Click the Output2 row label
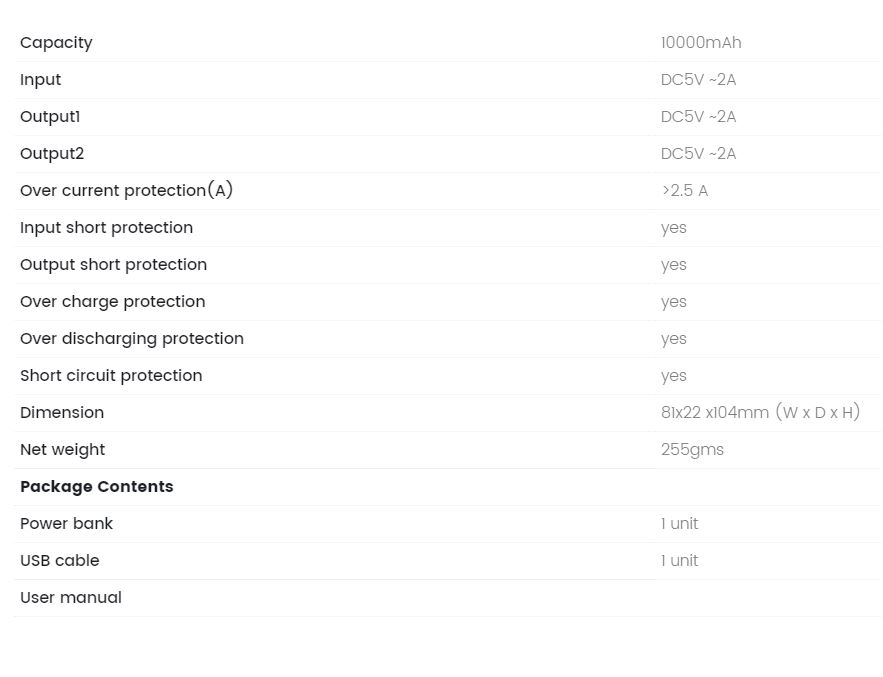Viewport: 883px width, 677px height. 52,154
